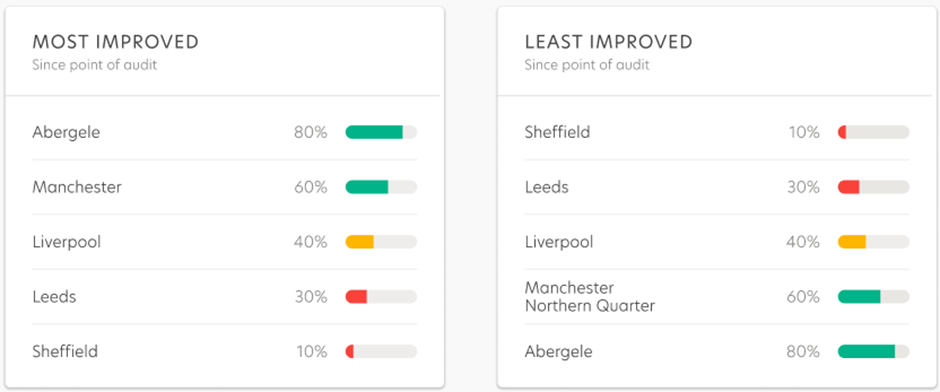Open Manchester Northern Quarter entry

pos(716,297)
